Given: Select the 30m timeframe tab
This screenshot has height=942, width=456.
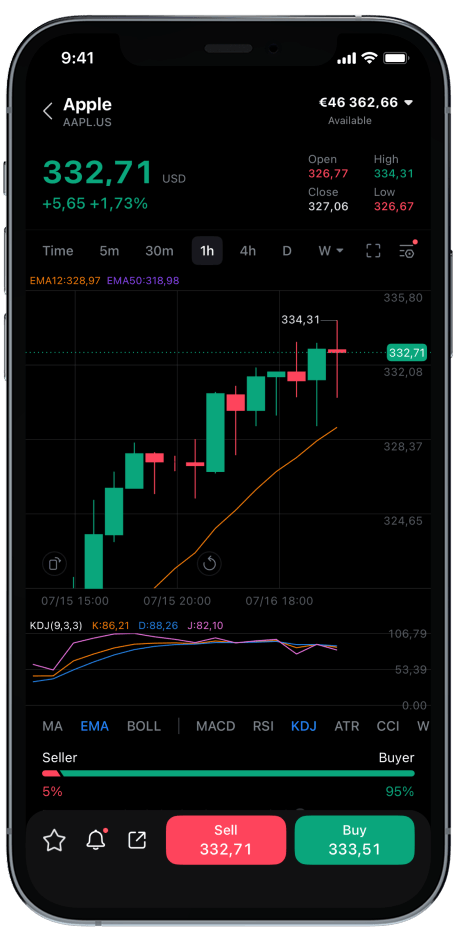Looking at the screenshot, I should tap(159, 251).
